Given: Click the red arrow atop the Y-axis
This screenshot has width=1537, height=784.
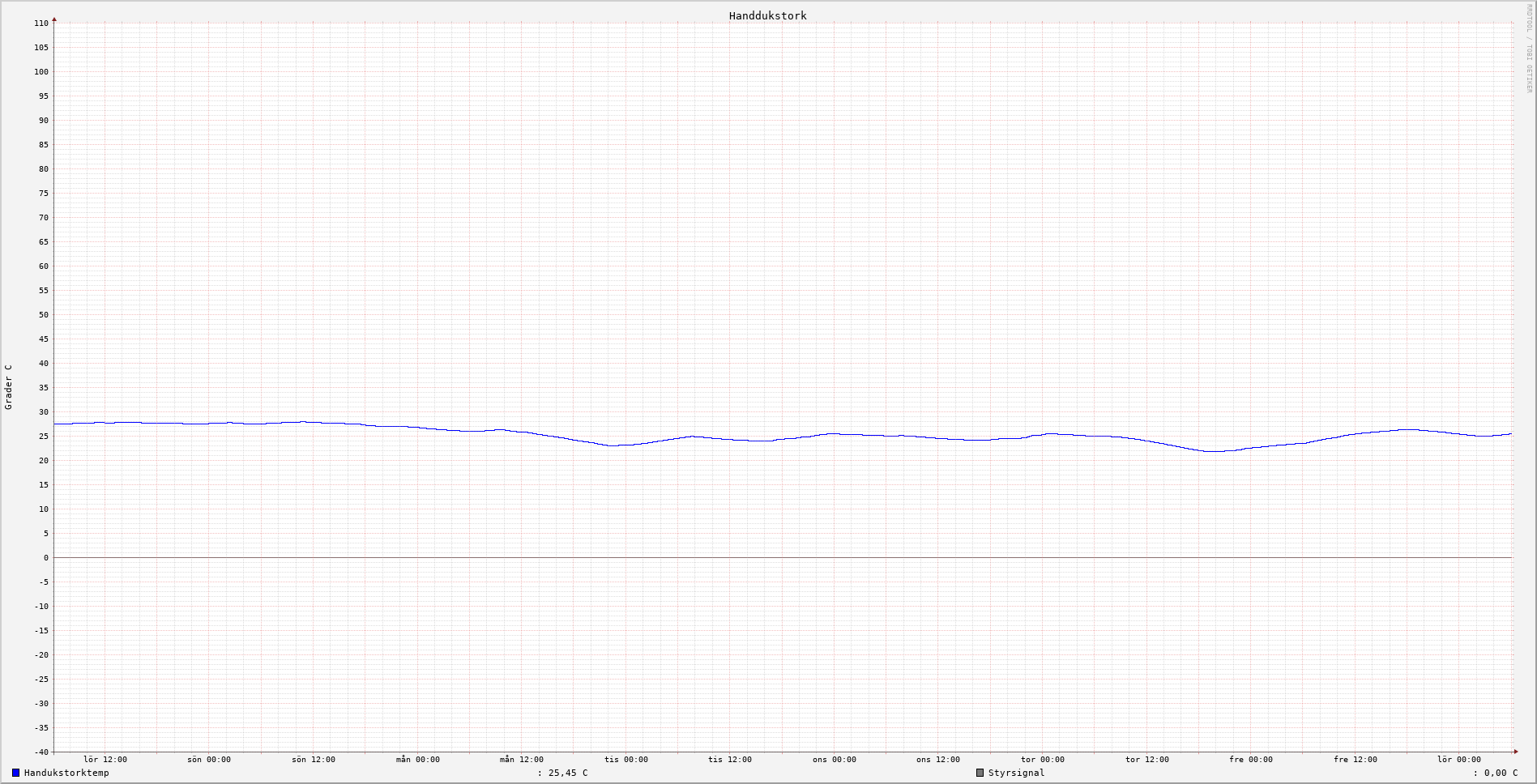Looking at the screenshot, I should [54, 19].
